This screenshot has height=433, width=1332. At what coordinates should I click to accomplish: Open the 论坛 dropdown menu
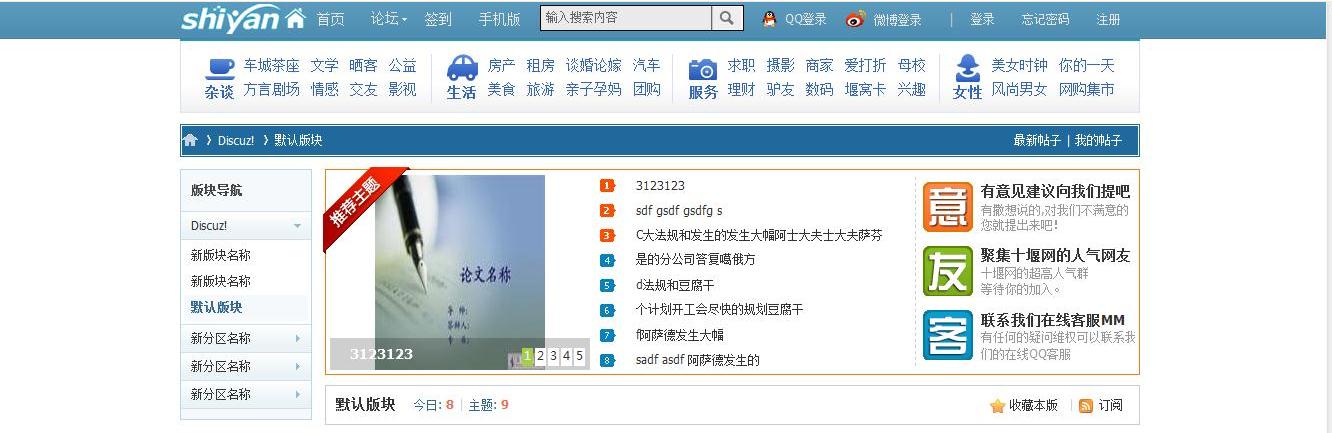click(x=389, y=19)
